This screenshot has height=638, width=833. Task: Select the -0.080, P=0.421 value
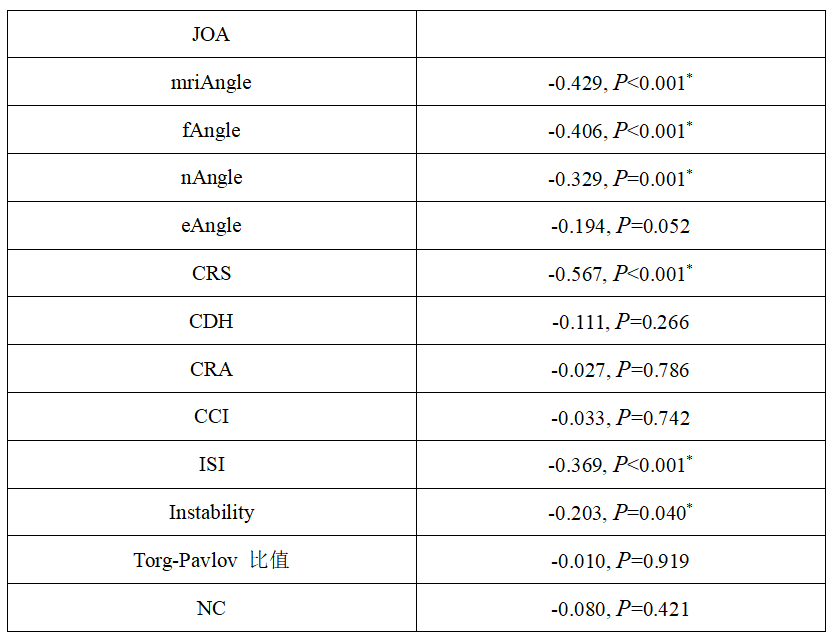(620, 608)
